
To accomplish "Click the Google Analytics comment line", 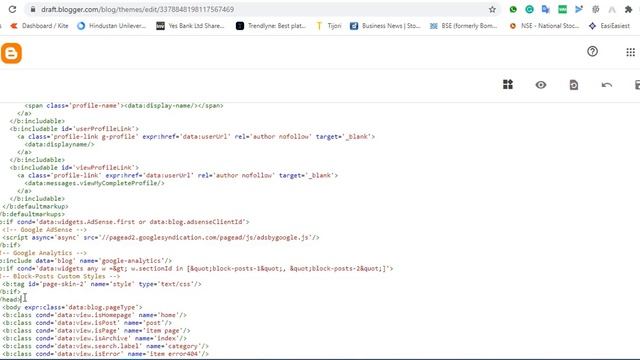I will pyautogui.click(x=43, y=253).
